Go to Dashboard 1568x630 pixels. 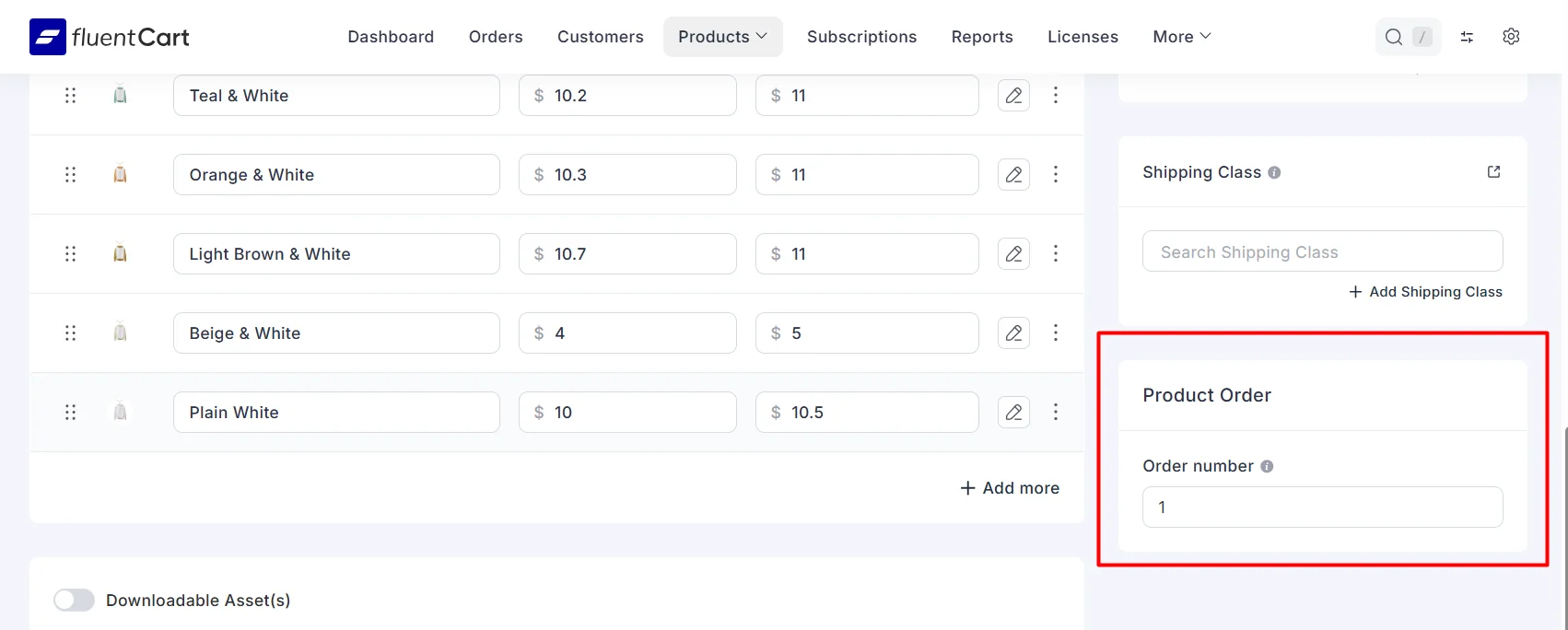click(391, 37)
